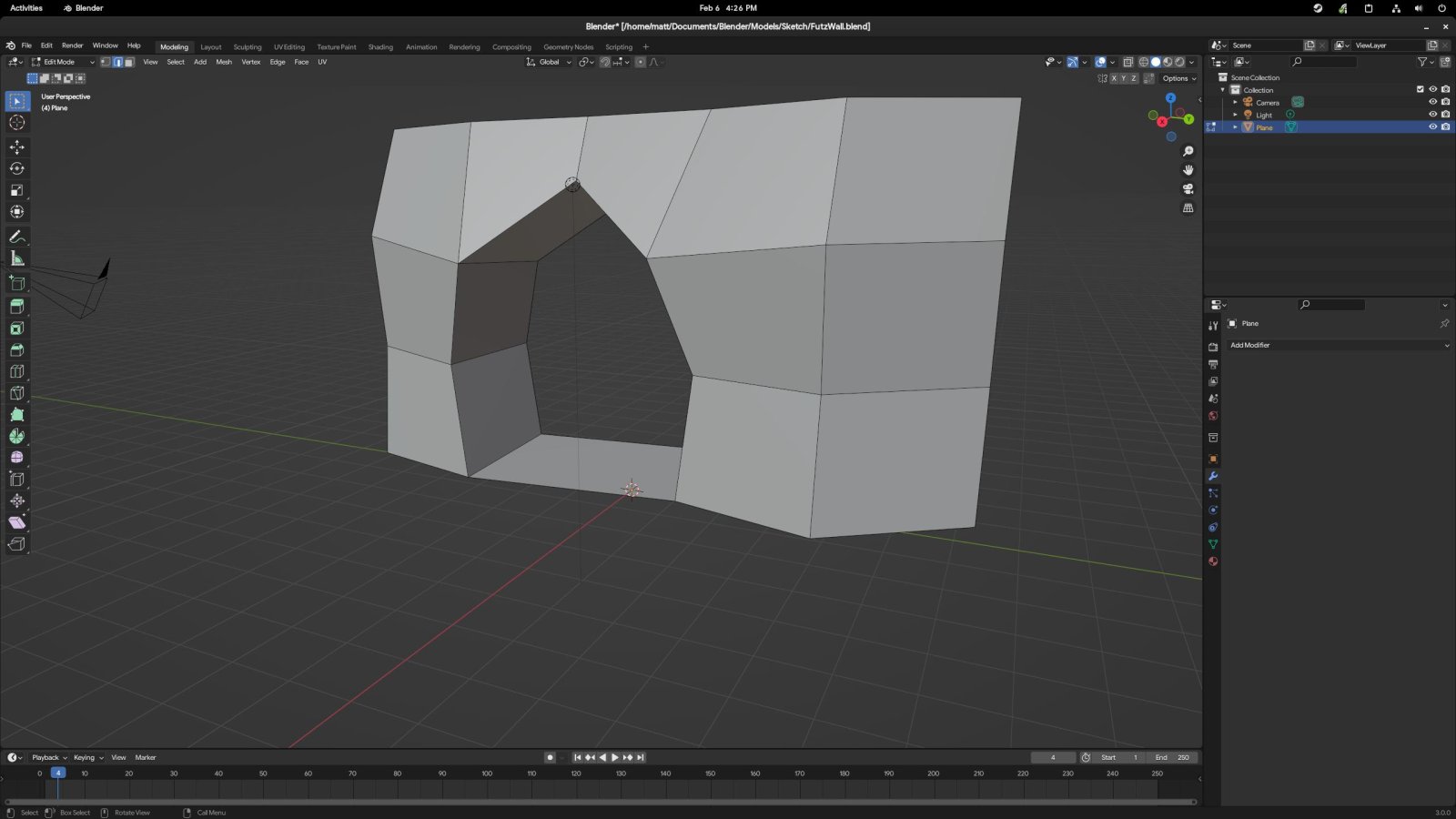
Task: Select the Bevel tool
Action: click(16, 350)
